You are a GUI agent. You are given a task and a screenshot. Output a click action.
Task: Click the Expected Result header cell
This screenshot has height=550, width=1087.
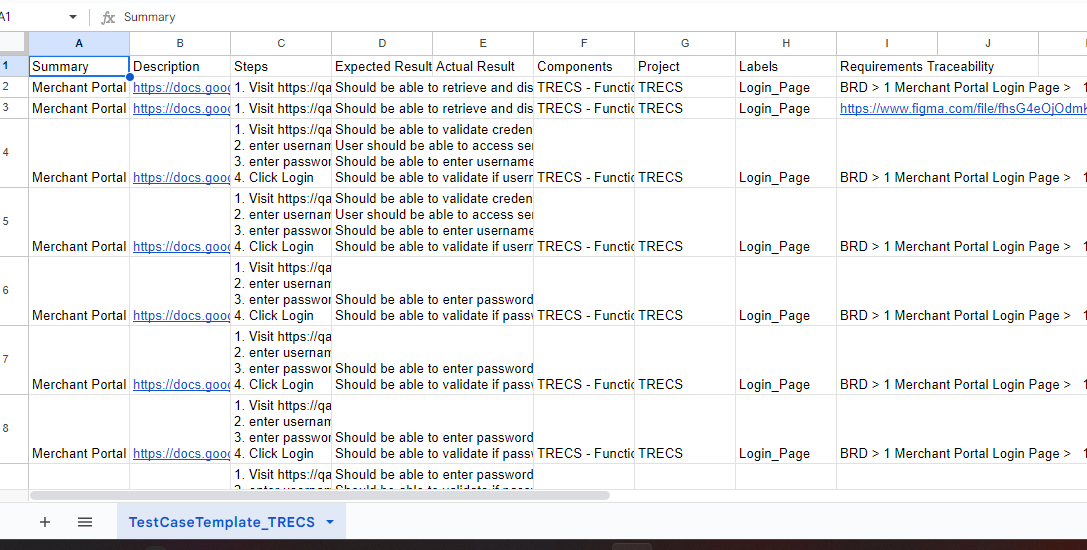pos(382,66)
